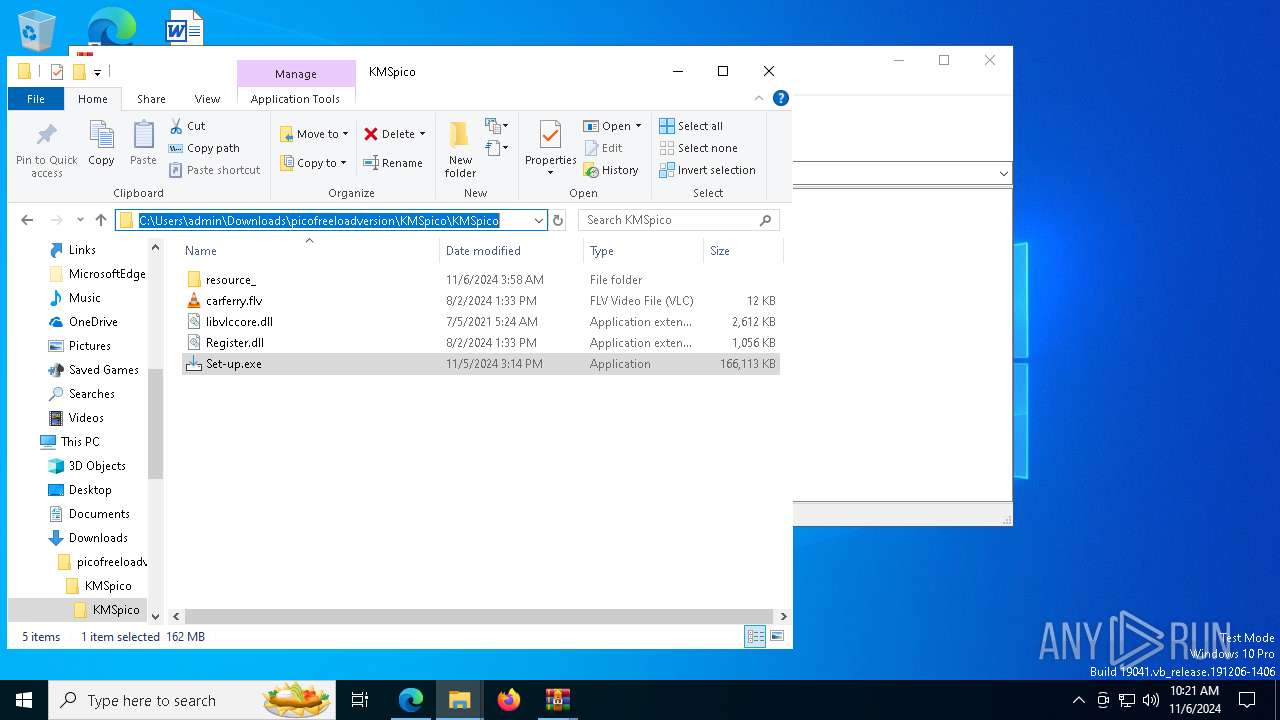The width and height of the screenshot is (1280, 720).
Task: Select the carferry.flv file
Action: point(480,301)
